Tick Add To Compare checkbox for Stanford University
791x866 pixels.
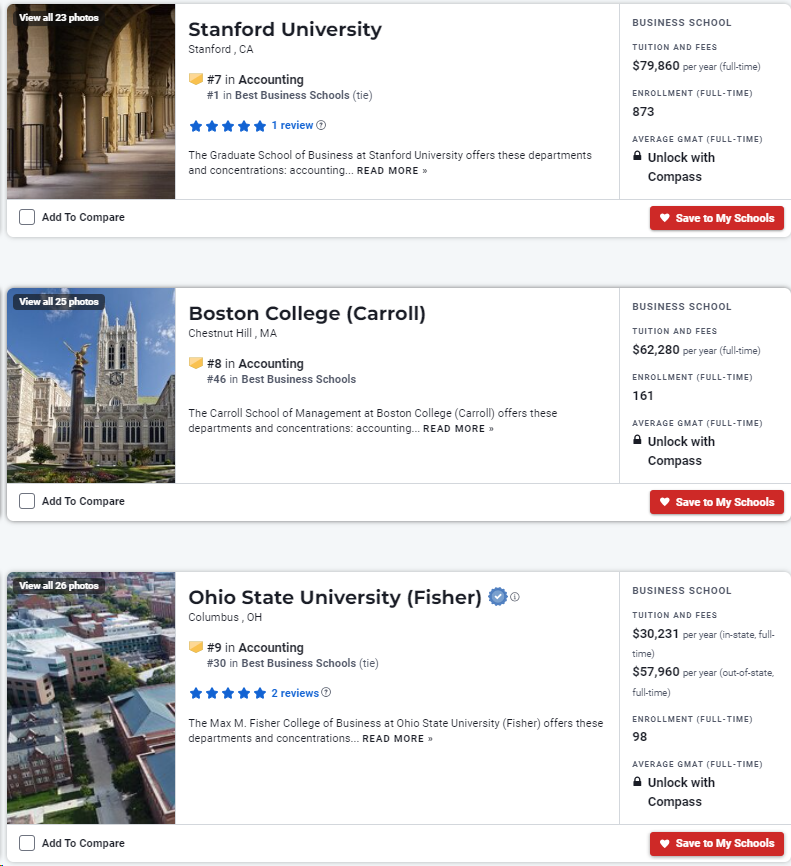point(27,217)
